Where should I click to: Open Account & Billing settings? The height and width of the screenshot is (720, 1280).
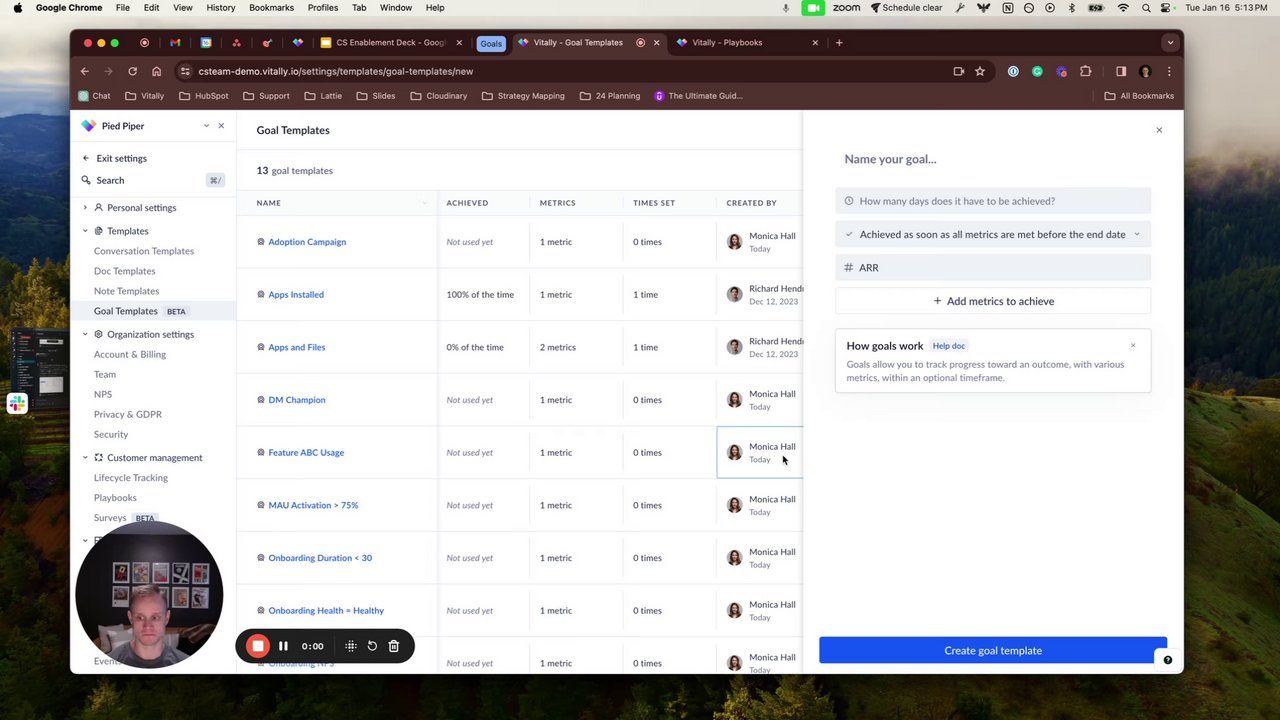pos(130,354)
